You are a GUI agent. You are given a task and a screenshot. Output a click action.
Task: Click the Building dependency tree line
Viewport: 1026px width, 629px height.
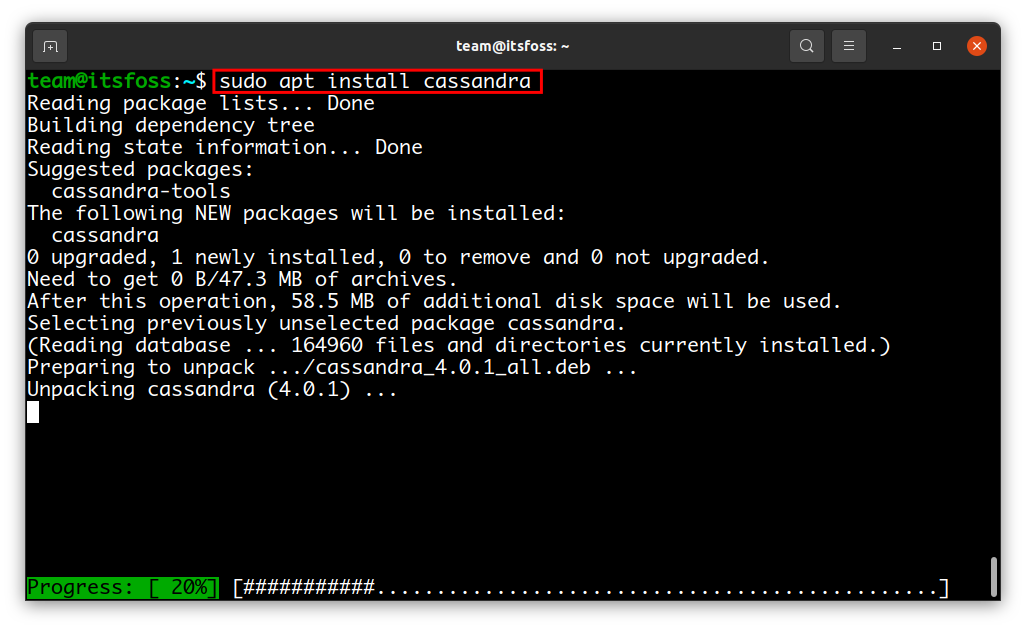[171, 126]
